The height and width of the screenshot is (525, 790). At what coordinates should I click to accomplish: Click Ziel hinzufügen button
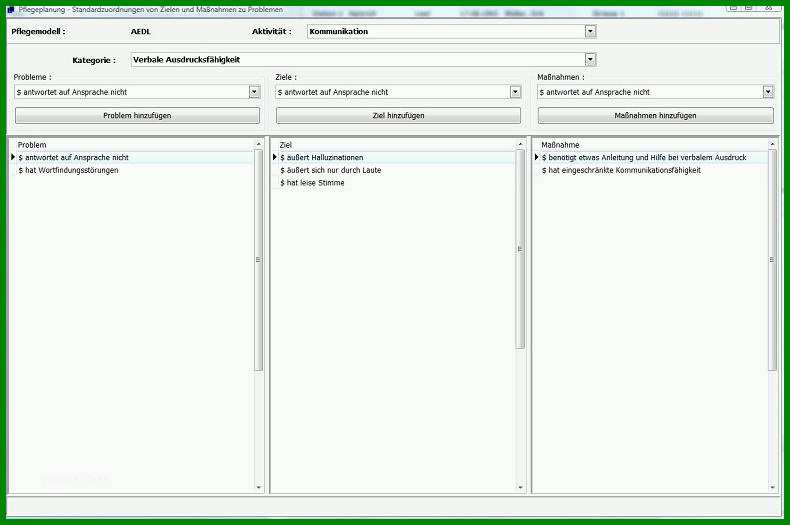point(398,115)
